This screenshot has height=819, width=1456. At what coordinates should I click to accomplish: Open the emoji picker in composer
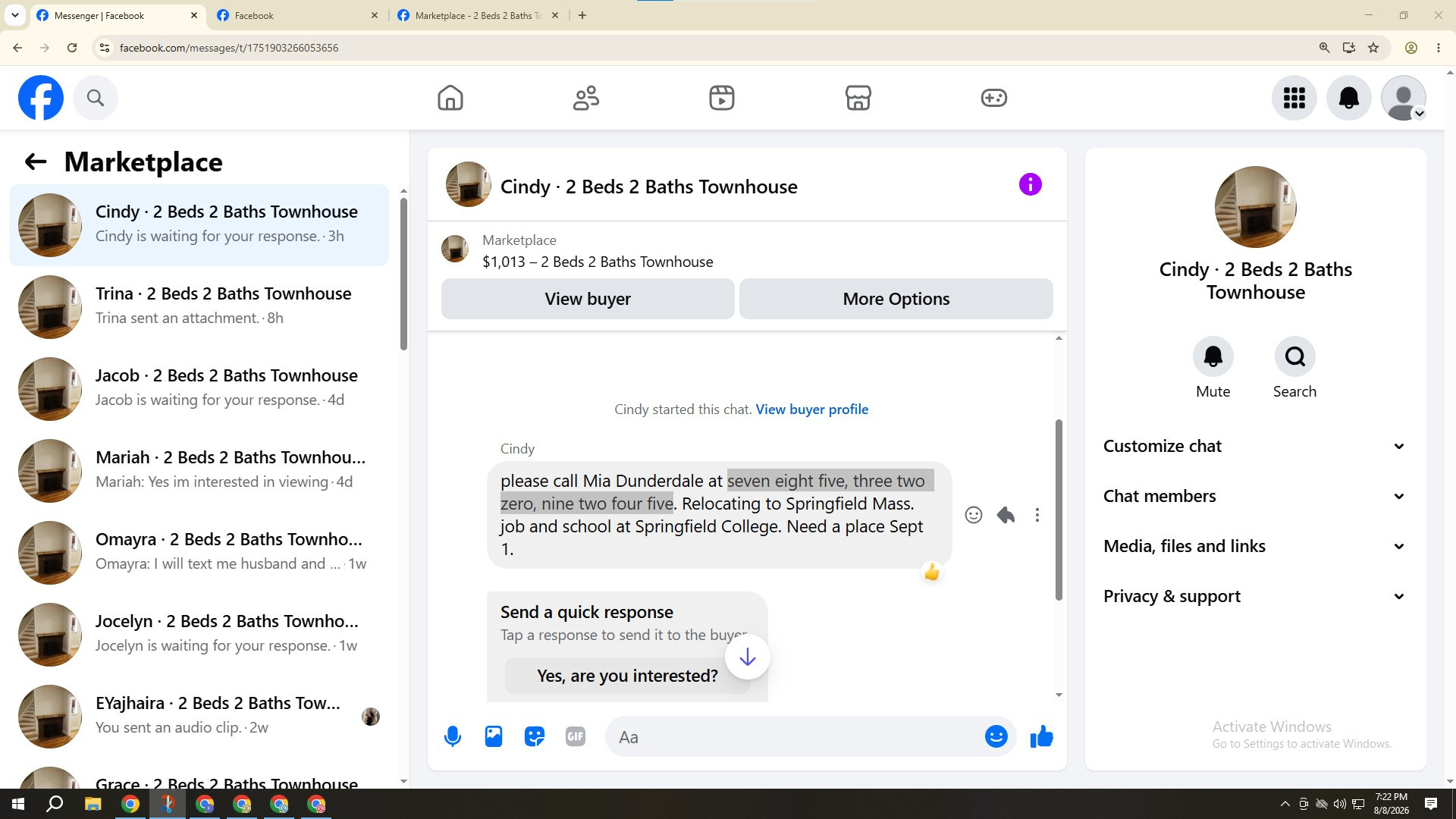(996, 736)
